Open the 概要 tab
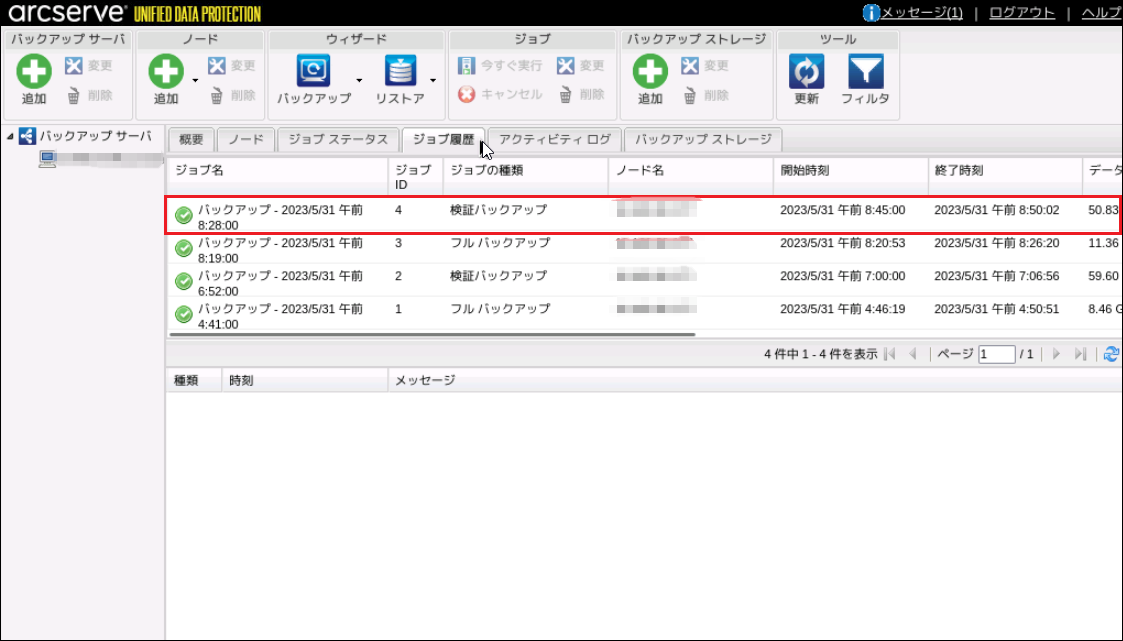Viewport: 1123px width, 641px height. tap(191, 139)
